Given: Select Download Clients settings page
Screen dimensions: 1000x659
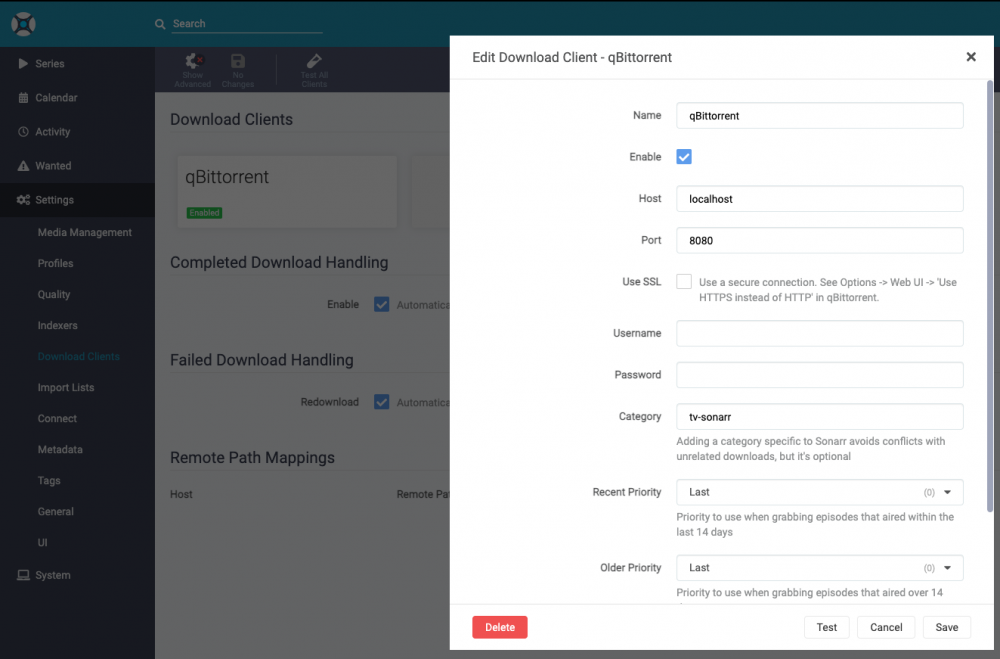Looking at the screenshot, I should (78, 357).
